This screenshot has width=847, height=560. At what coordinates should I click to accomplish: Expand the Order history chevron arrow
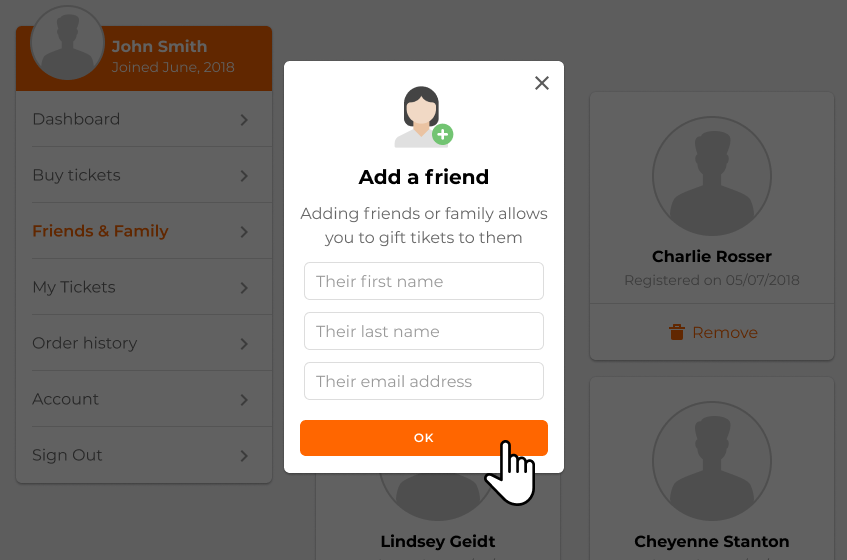click(244, 344)
